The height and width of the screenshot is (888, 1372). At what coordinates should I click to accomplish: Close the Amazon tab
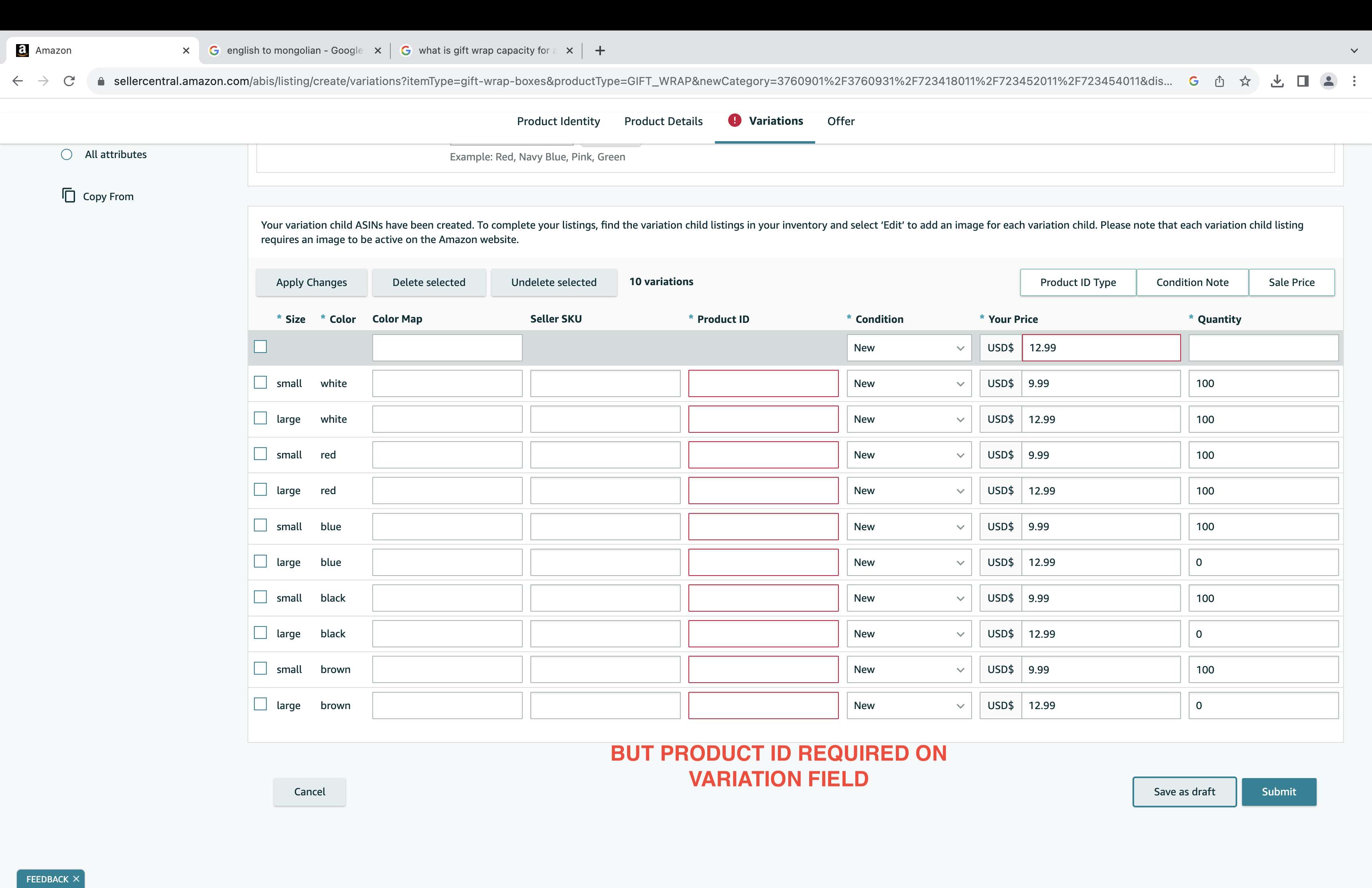[186, 51]
